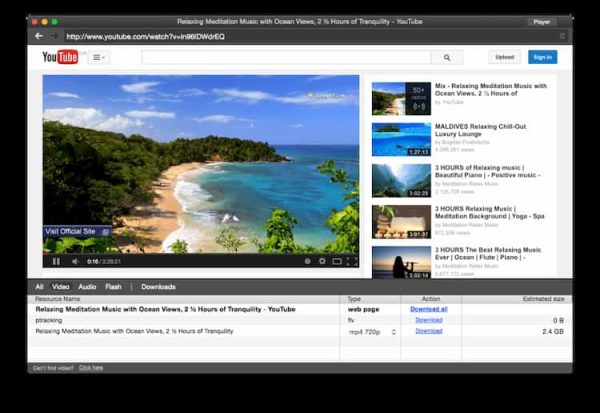
Task: Switch to Player mode button
Action: tap(541, 22)
